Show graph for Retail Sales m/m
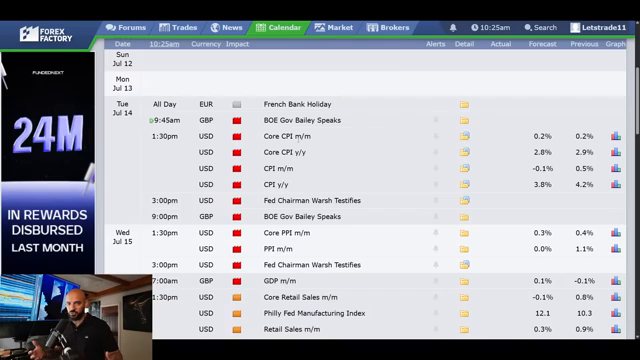Screen dimensions: 640x360 click(616, 329)
